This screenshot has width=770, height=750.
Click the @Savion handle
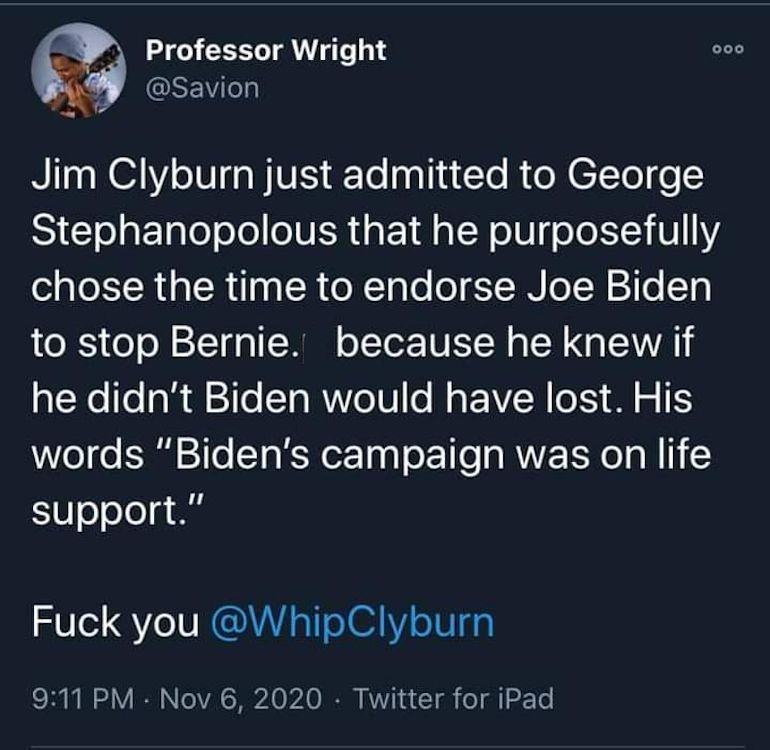(202, 88)
